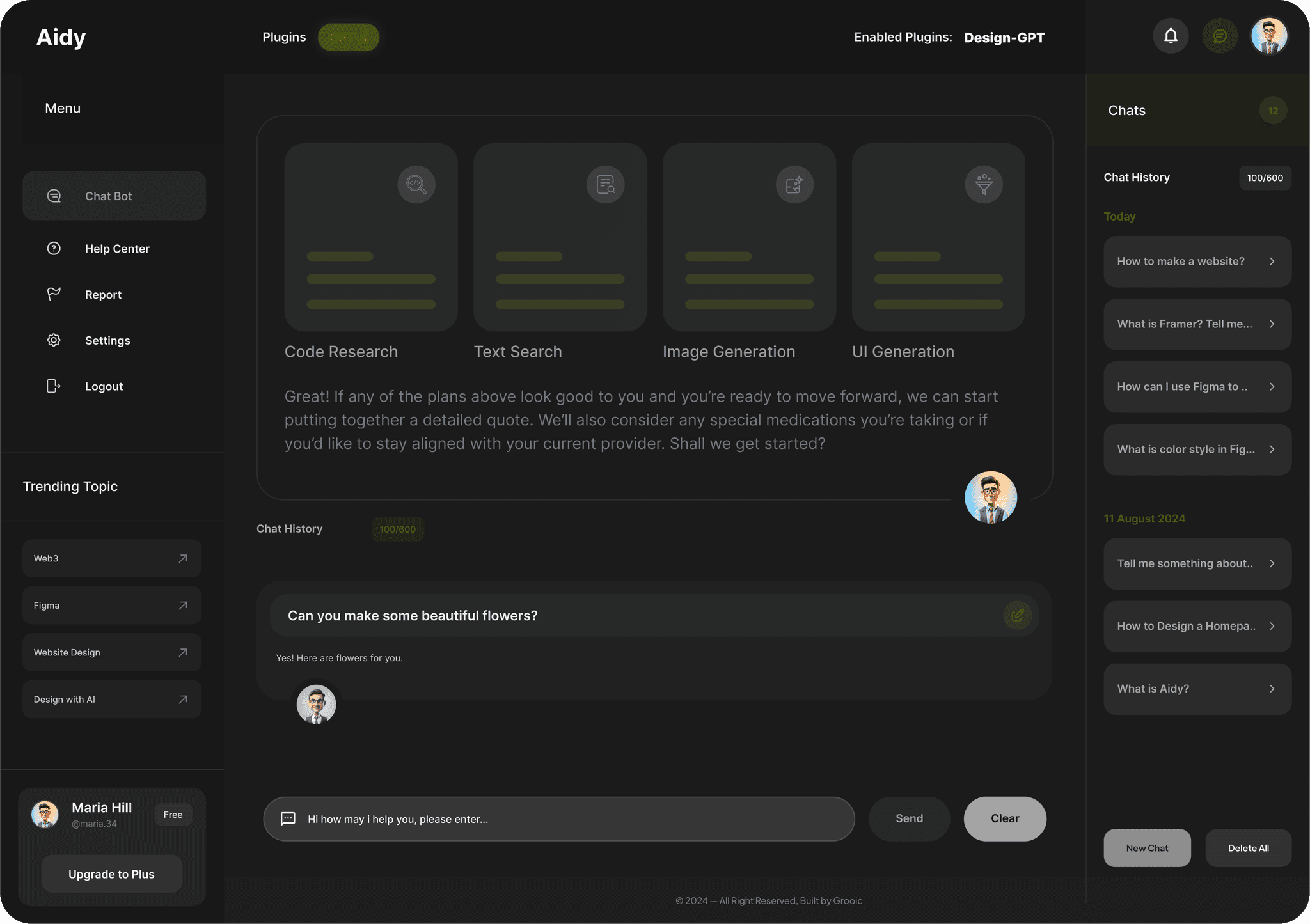Screen dimensions: 1310x924
Task: Click the GPT plugin pill next to Plugins
Action: point(349,37)
